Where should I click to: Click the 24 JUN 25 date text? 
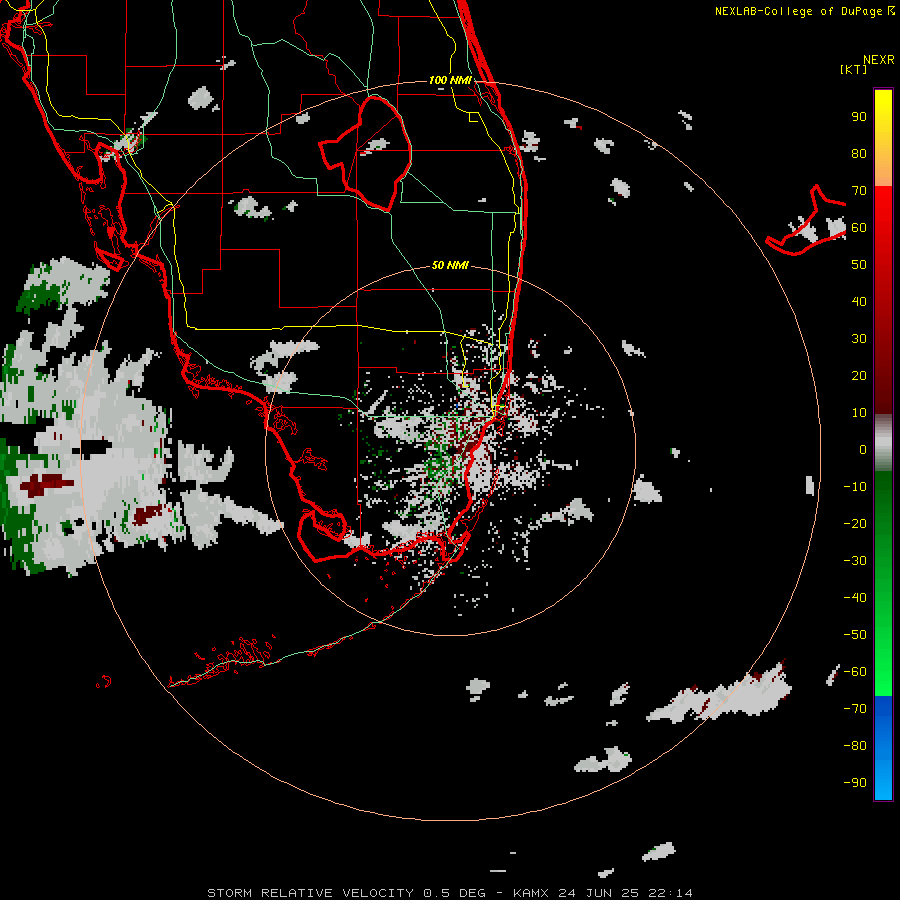[x=599, y=893]
